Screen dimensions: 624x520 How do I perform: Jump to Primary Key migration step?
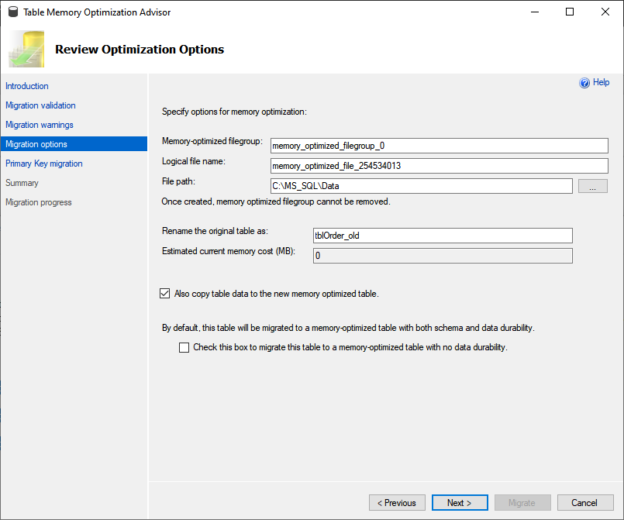pyautogui.click(x=44, y=163)
